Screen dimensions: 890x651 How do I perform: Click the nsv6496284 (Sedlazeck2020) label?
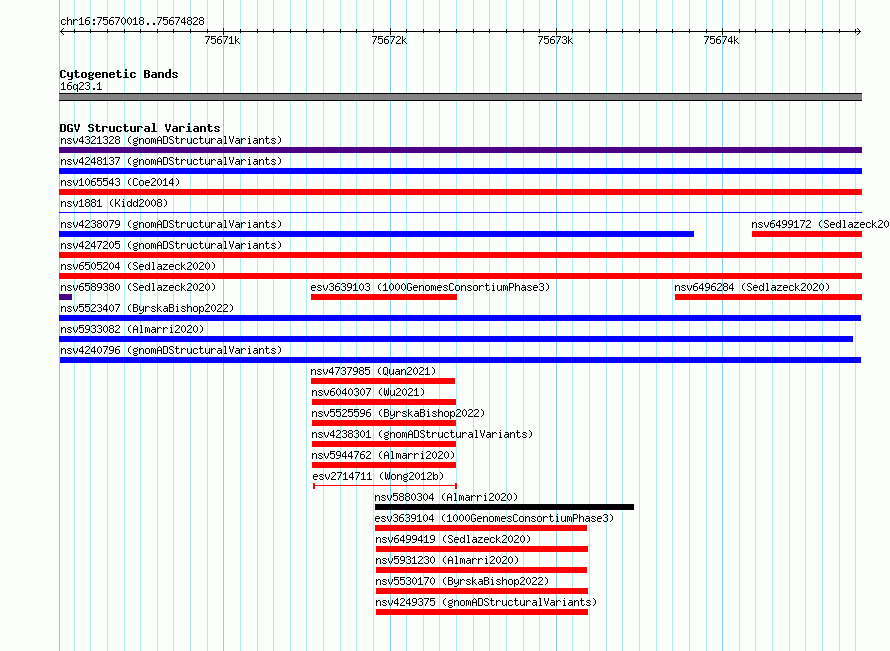pyautogui.click(x=752, y=287)
